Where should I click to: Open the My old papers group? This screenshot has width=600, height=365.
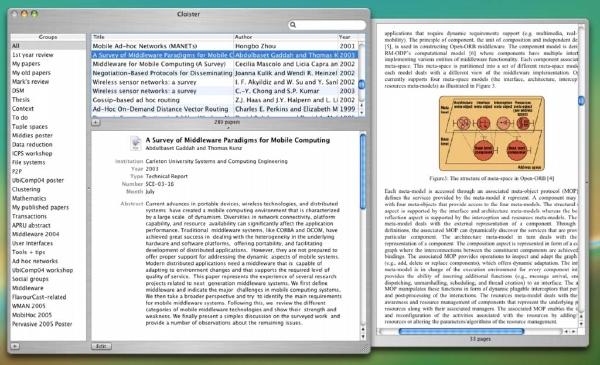tap(48, 73)
